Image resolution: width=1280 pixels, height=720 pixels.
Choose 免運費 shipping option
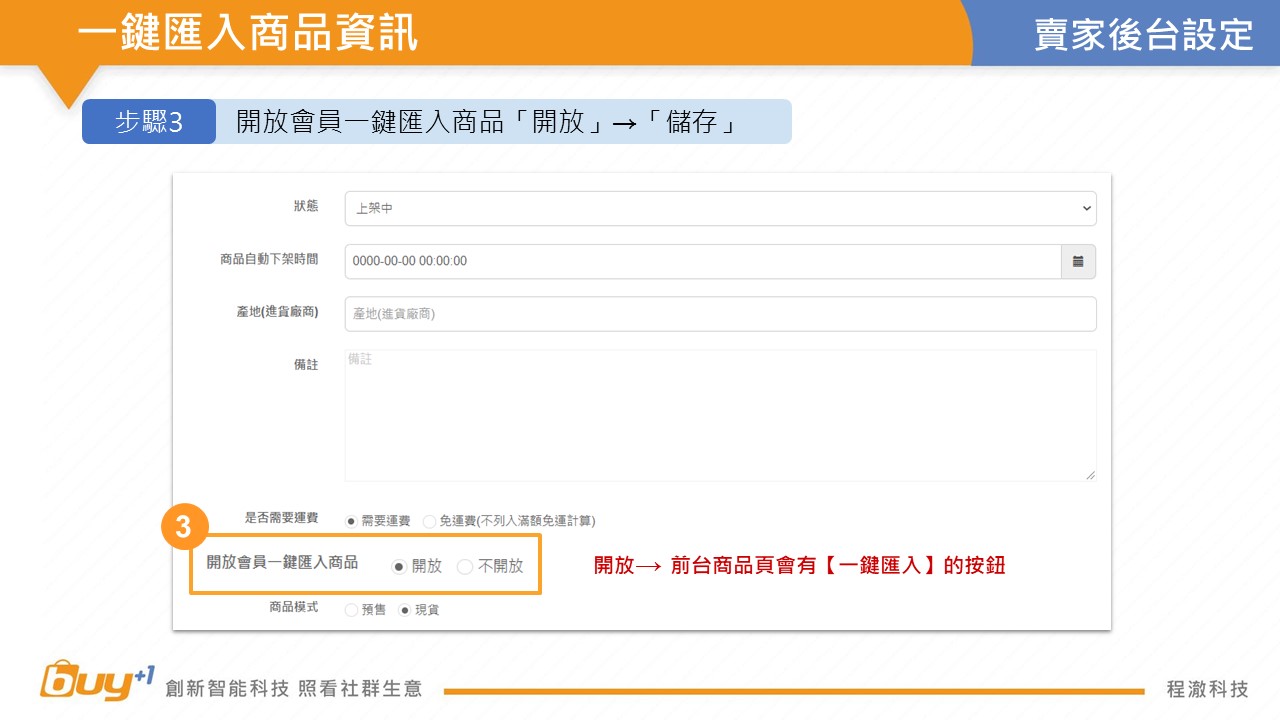click(x=430, y=521)
